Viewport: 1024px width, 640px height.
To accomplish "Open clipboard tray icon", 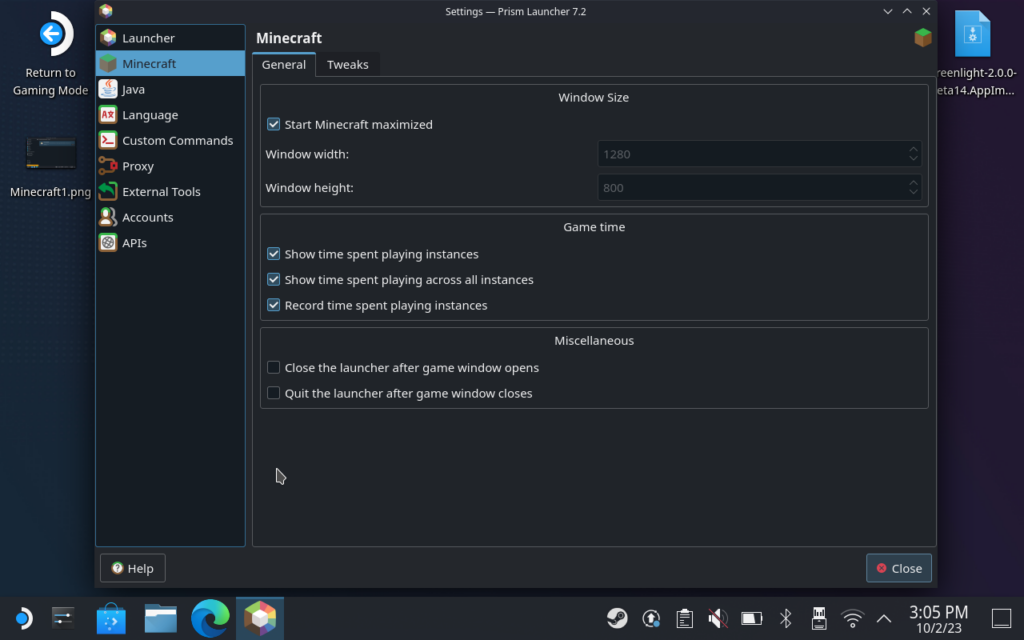I will pyautogui.click(x=684, y=618).
